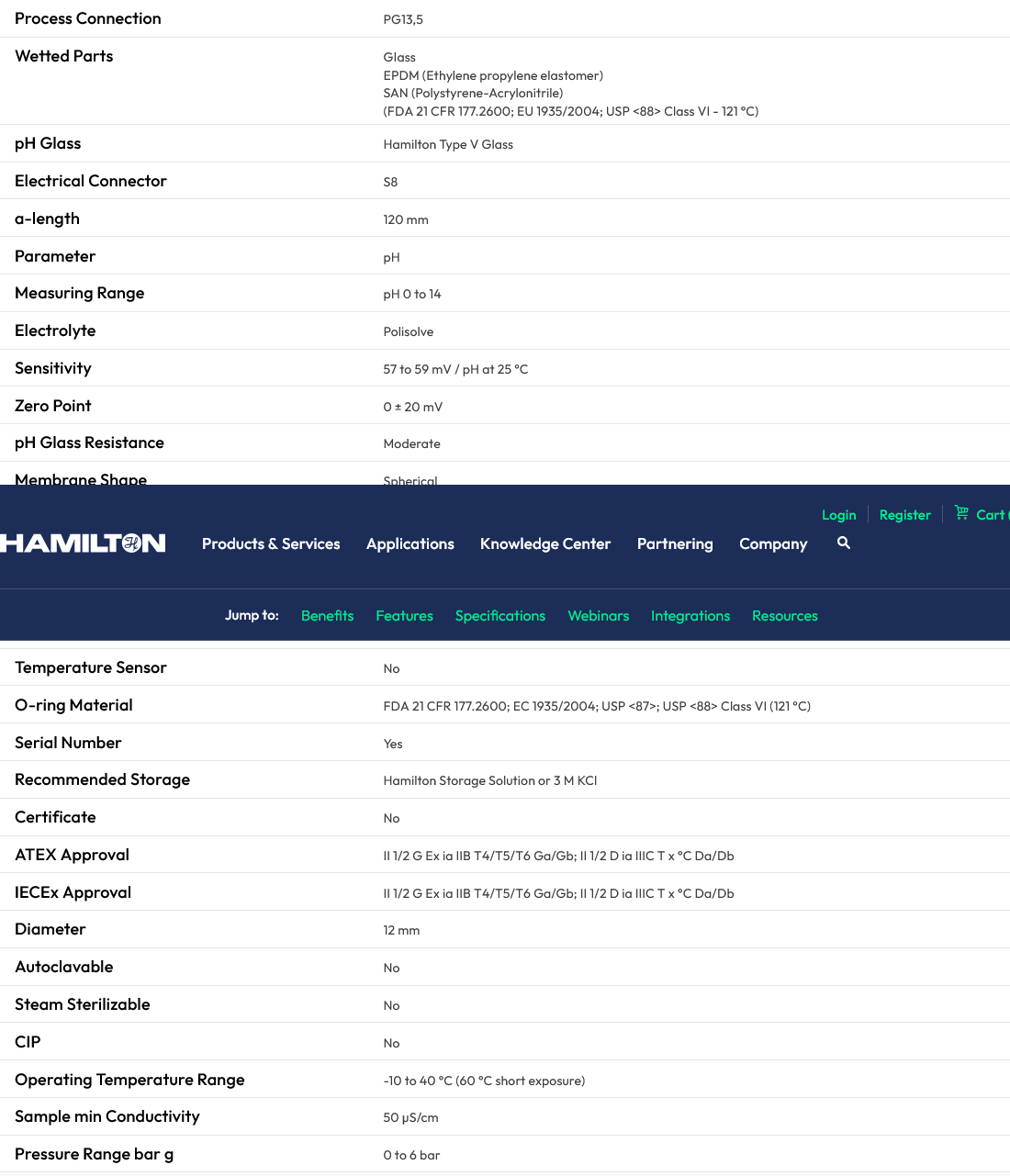Click the 'Autoclavable' label
The width and height of the screenshot is (1010, 1176).
tap(64, 967)
